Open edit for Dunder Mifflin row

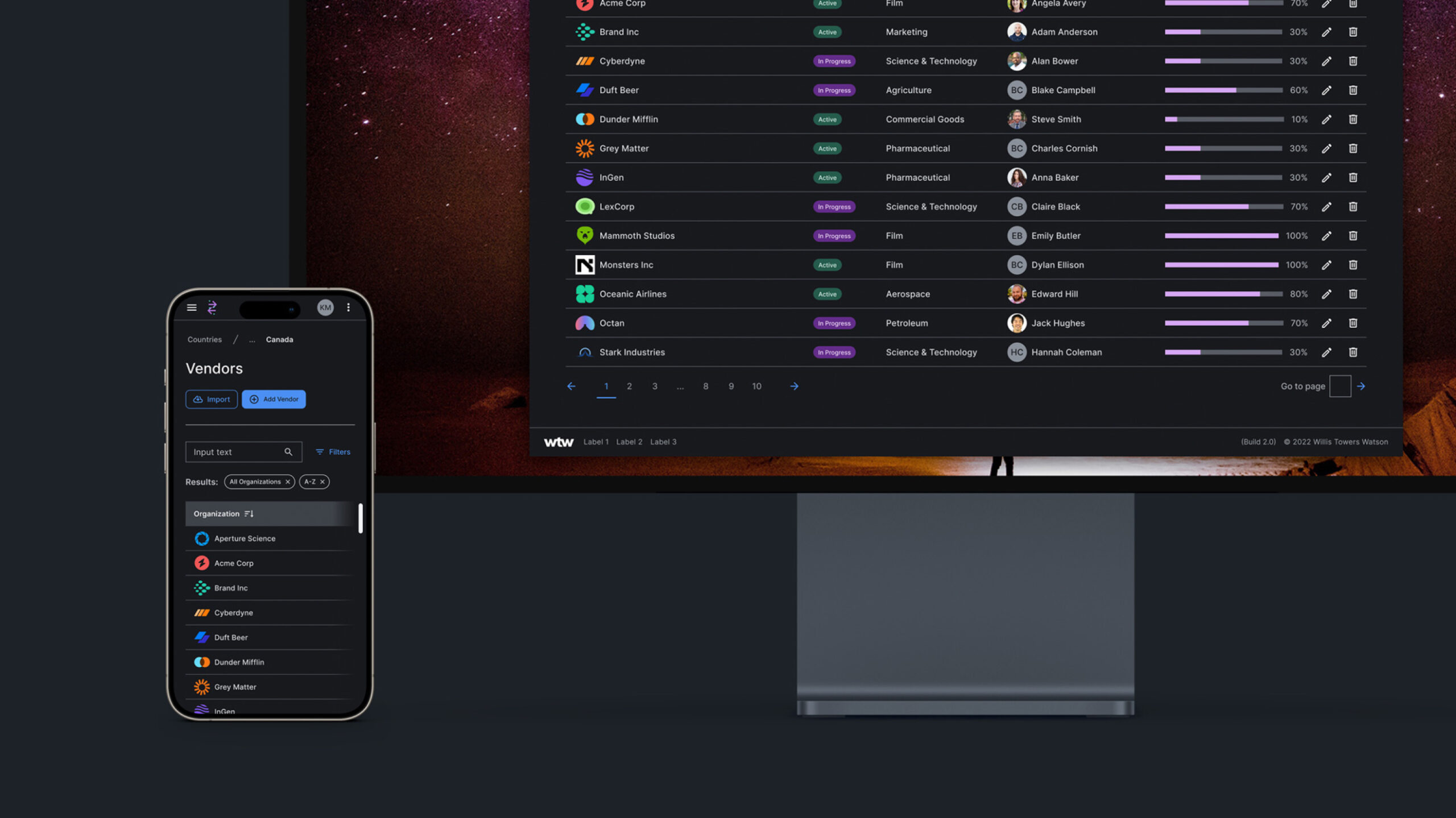pyautogui.click(x=1326, y=119)
